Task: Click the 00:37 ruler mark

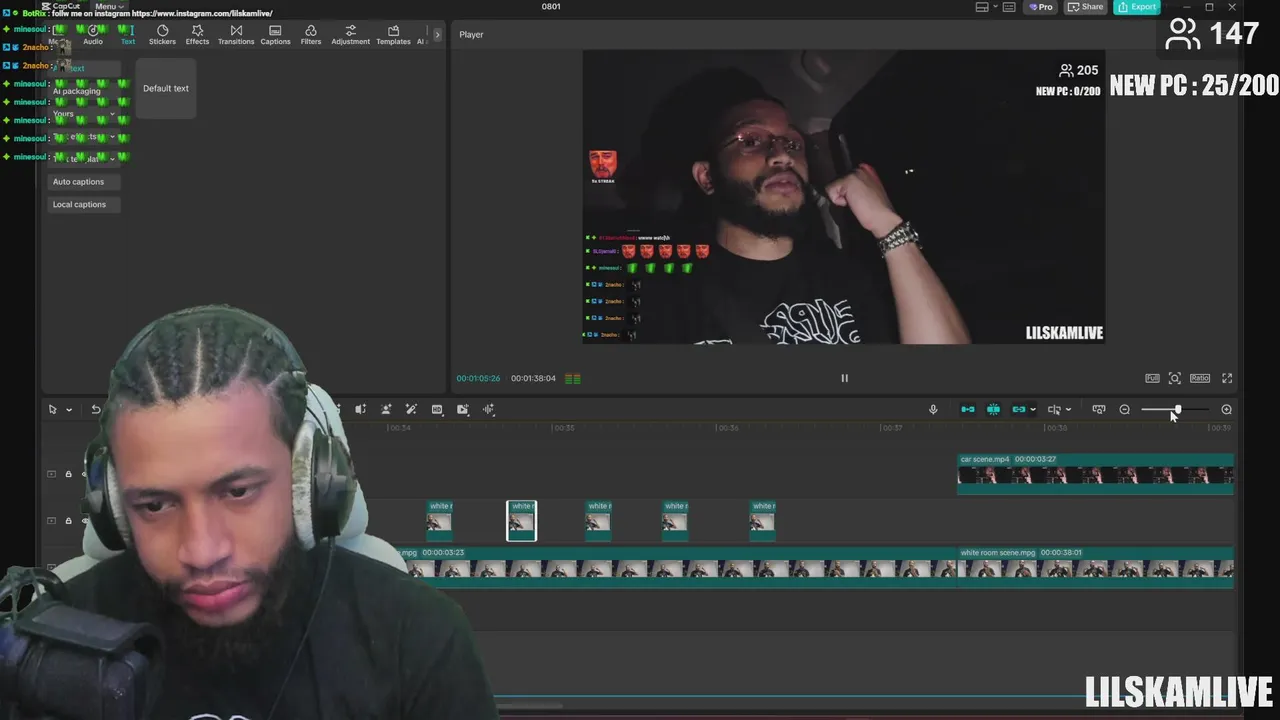Action: tap(892, 428)
